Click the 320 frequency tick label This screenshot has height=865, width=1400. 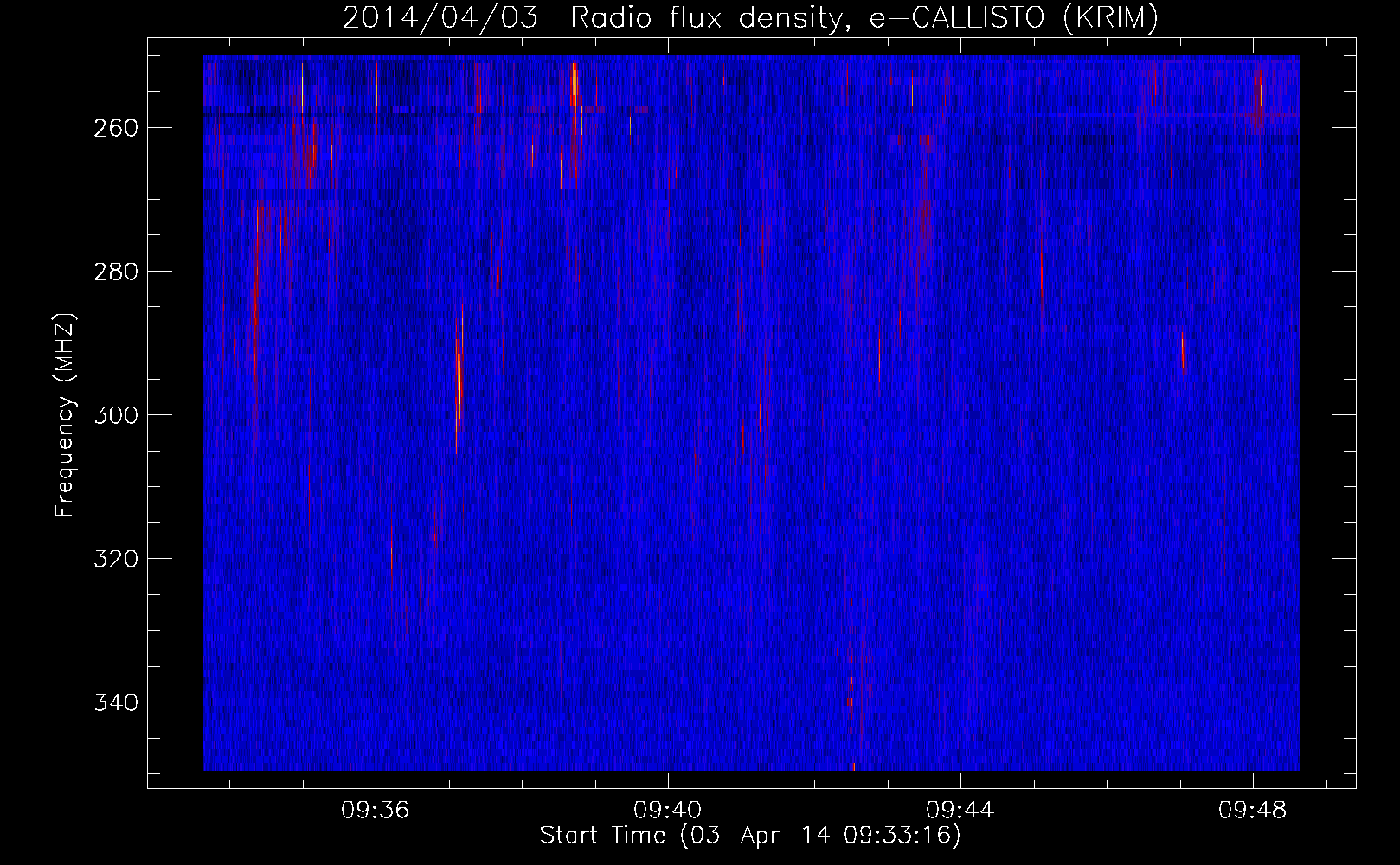click(115, 559)
